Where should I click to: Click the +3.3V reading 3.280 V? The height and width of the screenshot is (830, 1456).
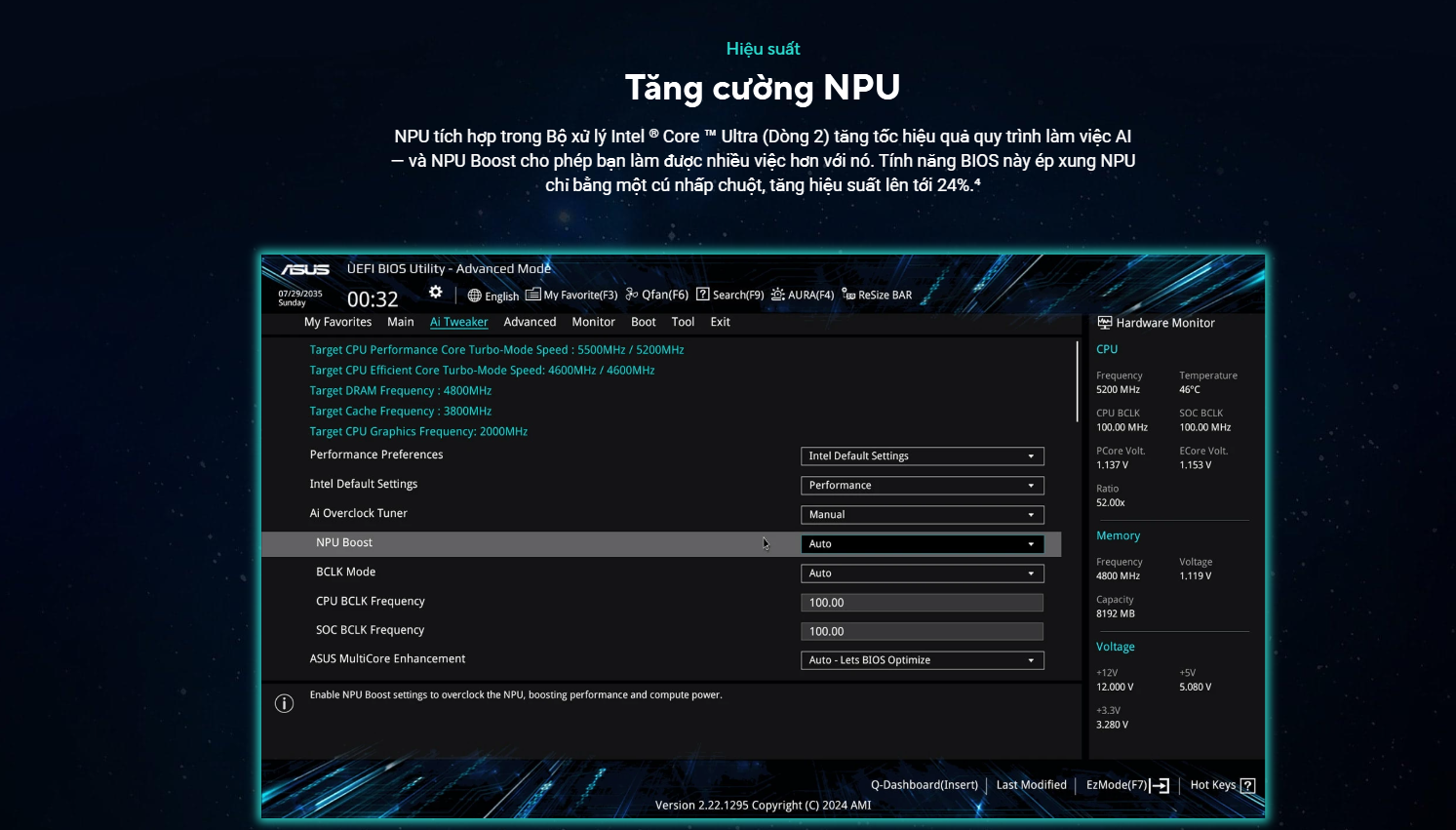1113,726
